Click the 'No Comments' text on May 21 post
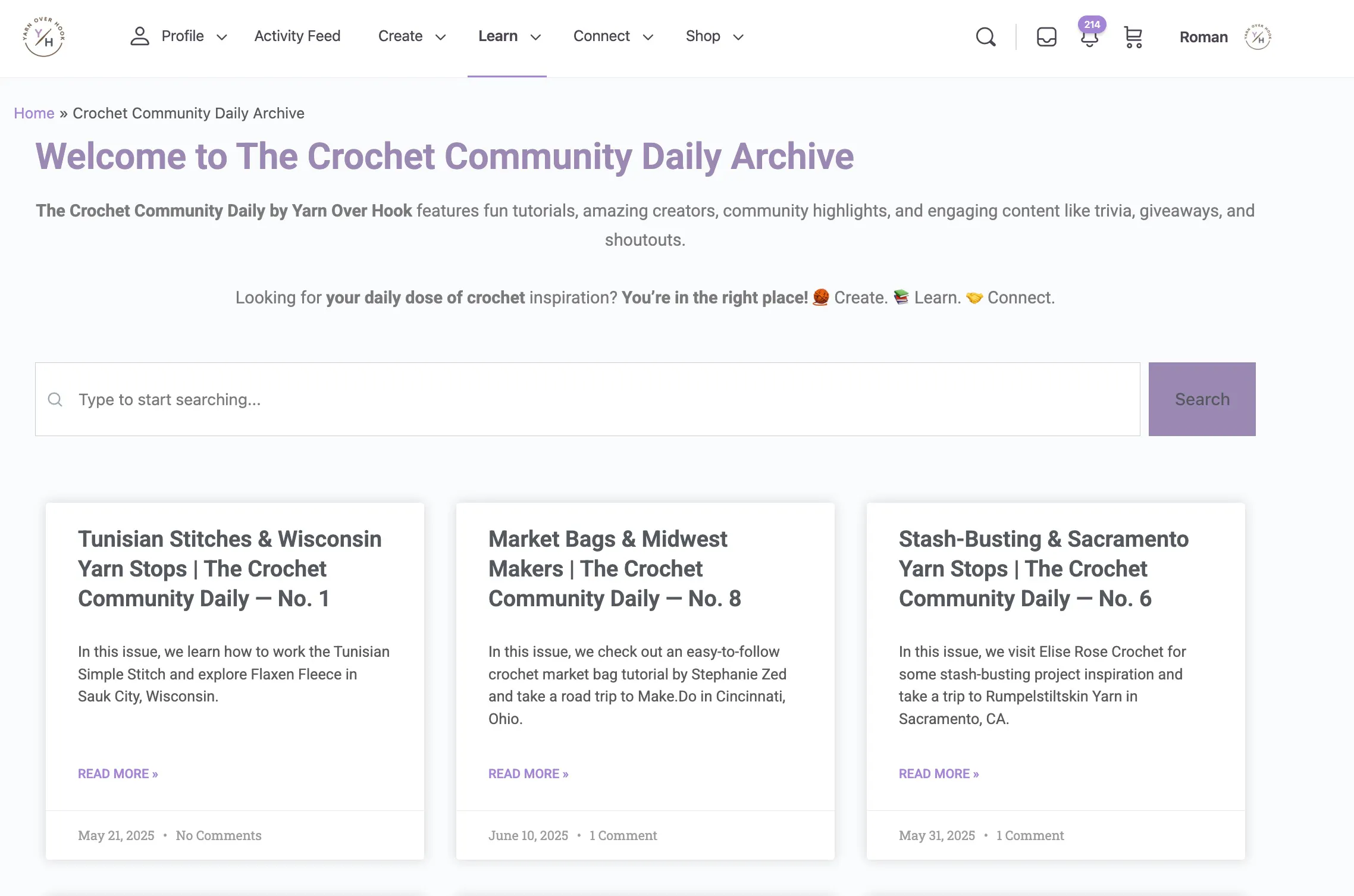Screen dimensions: 1354x896 (x=218, y=835)
